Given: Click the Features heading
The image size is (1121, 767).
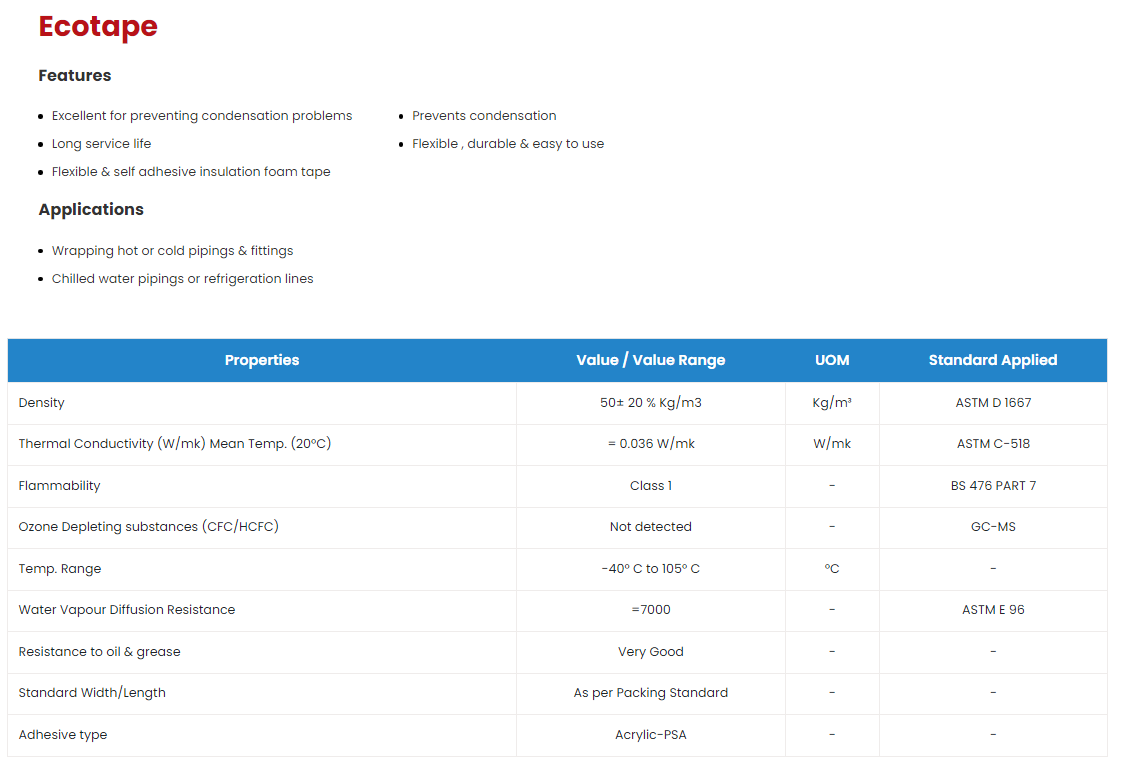Looking at the screenshot, I should 75,76.
